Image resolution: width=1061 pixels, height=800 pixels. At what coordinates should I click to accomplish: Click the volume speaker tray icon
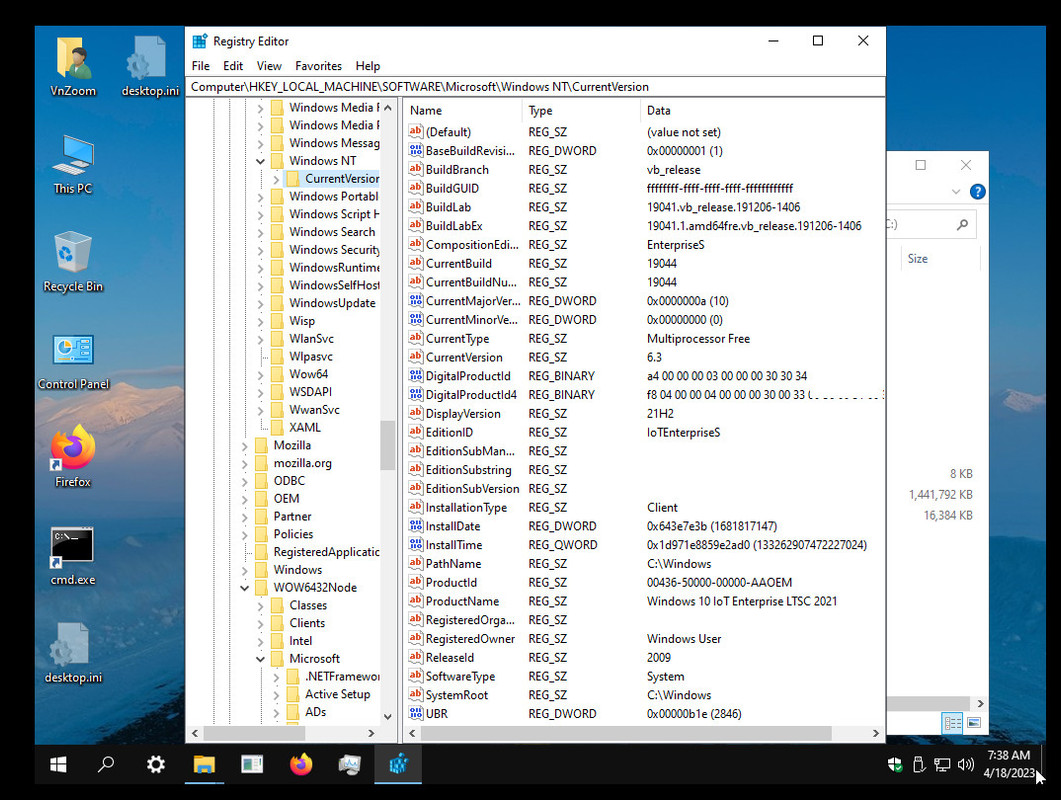966,765
